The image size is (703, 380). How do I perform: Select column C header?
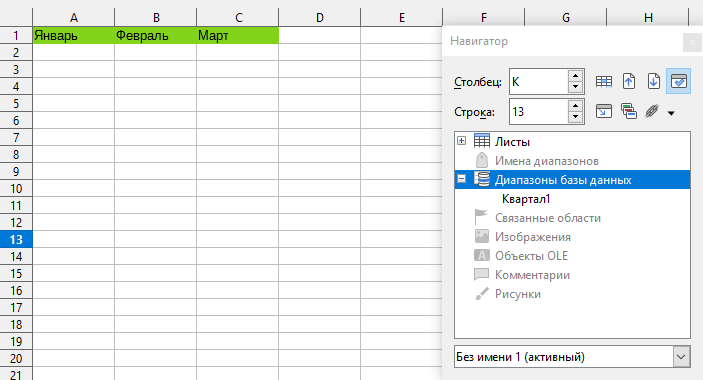coord(238,17)
